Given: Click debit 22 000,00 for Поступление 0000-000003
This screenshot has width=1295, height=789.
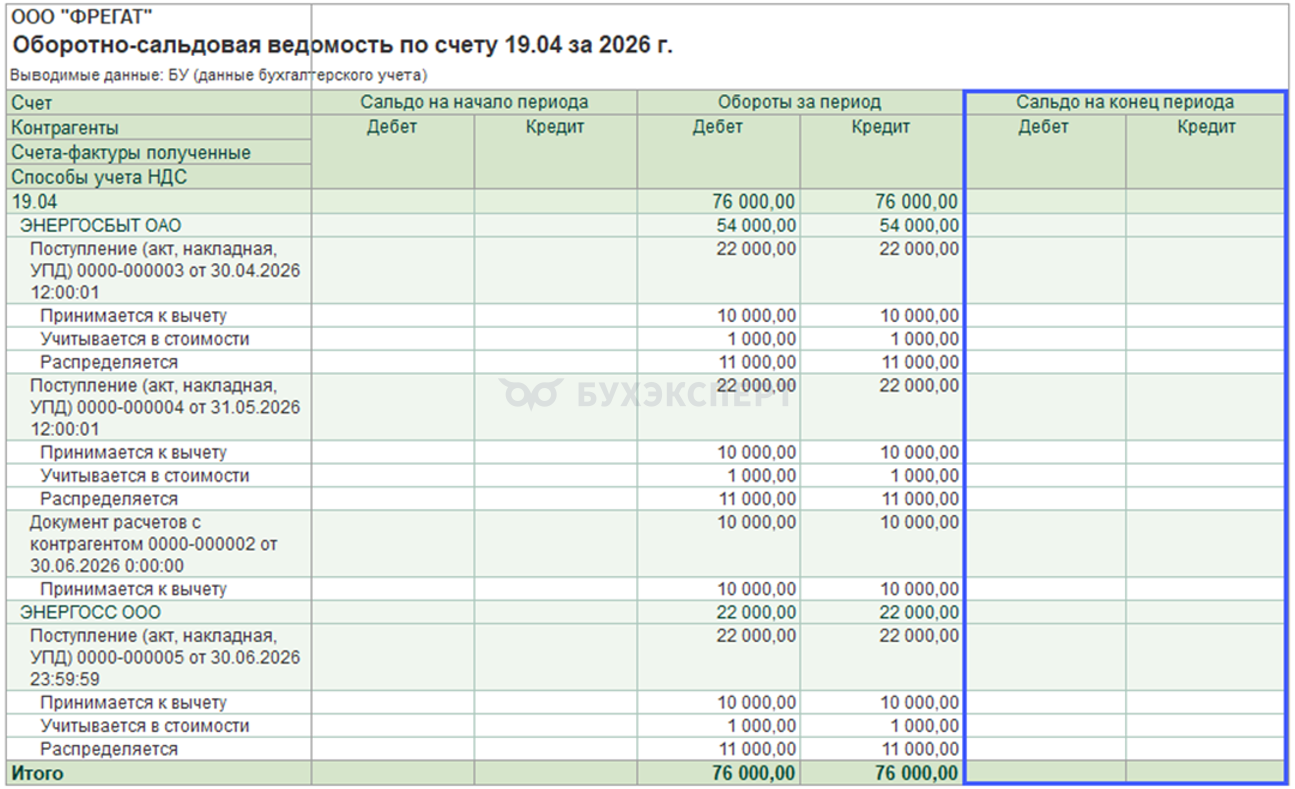Looking at the screenshot, I should 756,249.
